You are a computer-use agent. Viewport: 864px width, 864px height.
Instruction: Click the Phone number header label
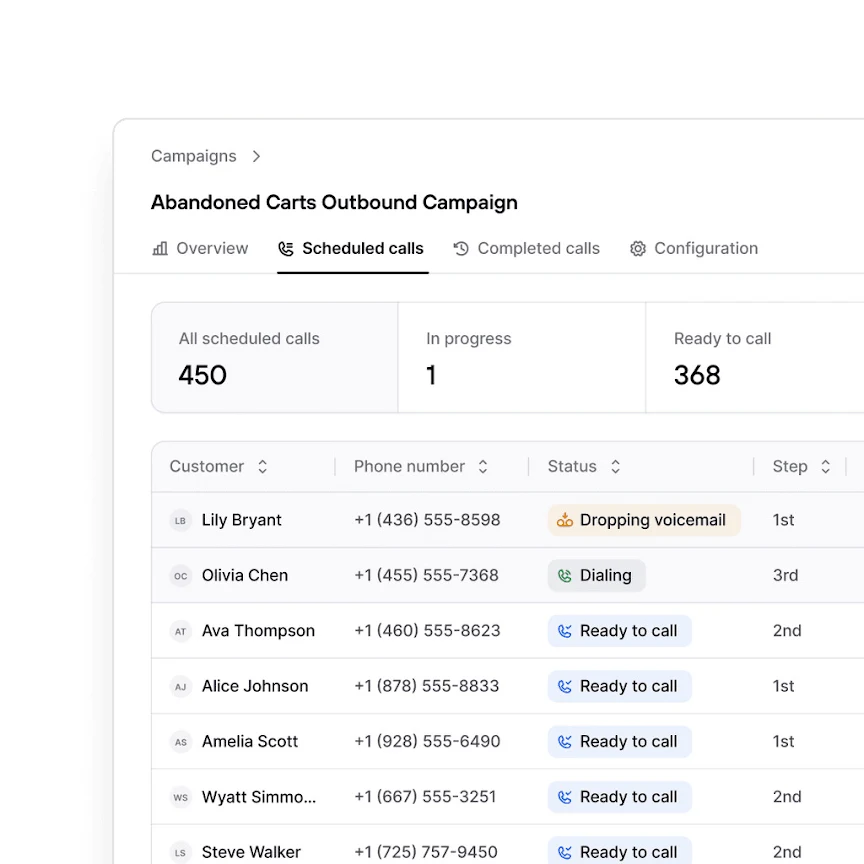(409, 467)
